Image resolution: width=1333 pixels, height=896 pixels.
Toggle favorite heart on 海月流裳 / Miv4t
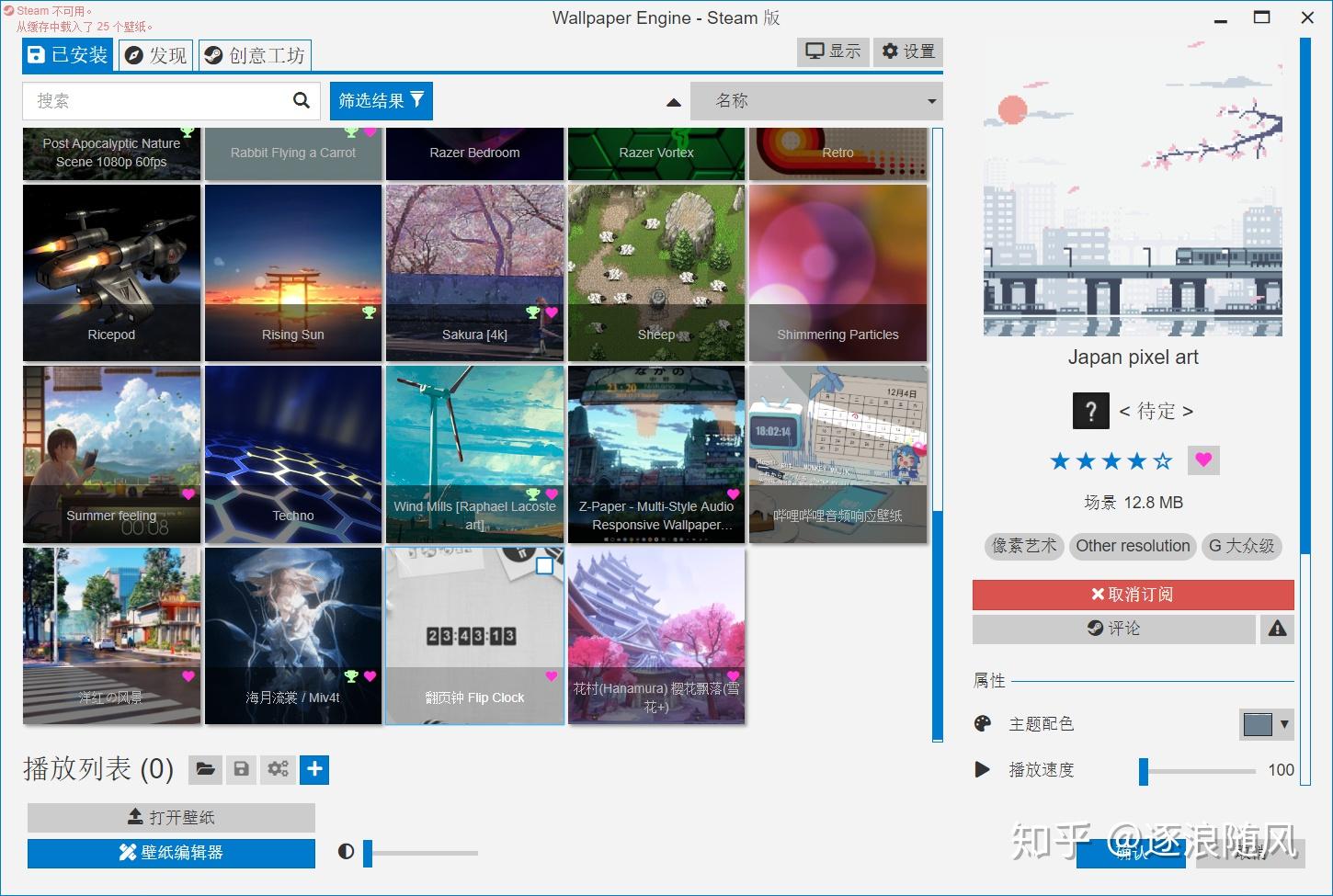(x=370, y=676)
